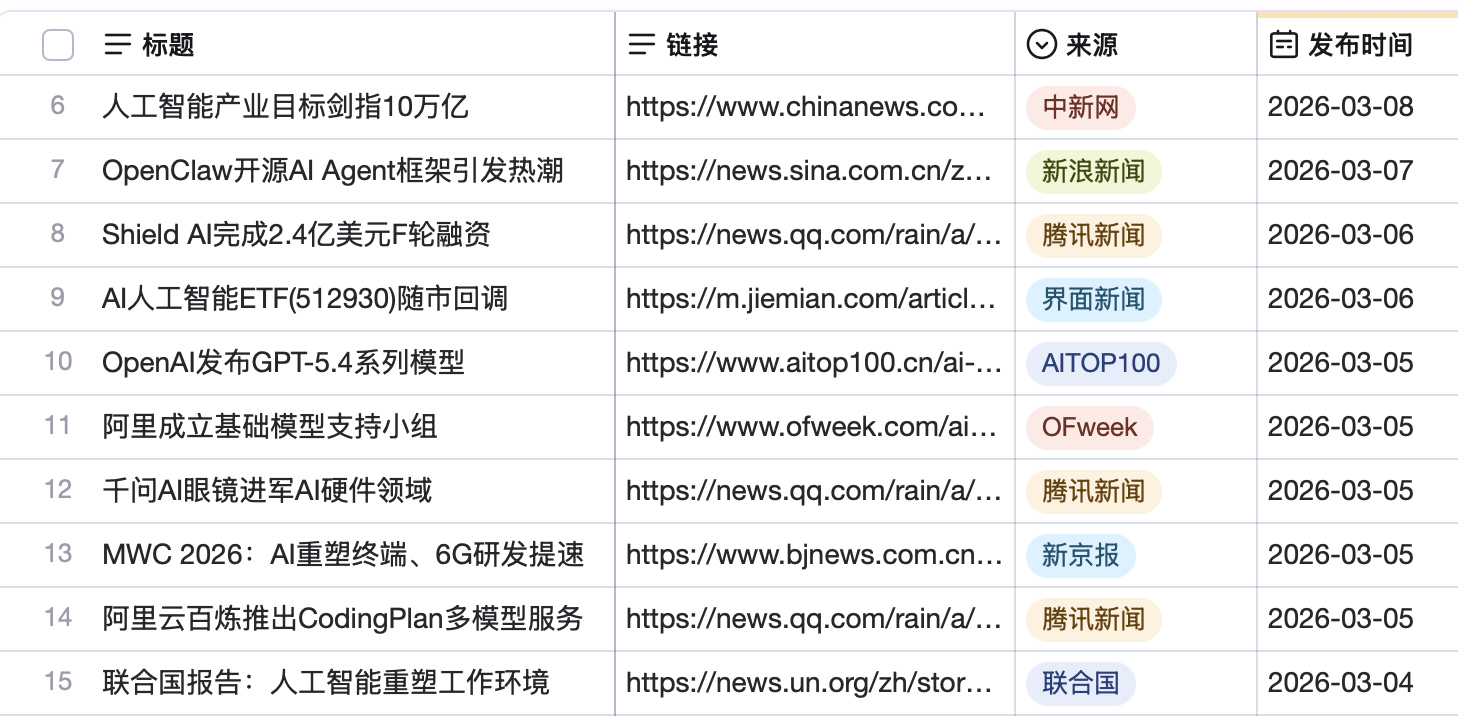Image resolution: width=1458 pixels, height=716 pixels.
Task: Click row number 8
Action: pos(58,233)
